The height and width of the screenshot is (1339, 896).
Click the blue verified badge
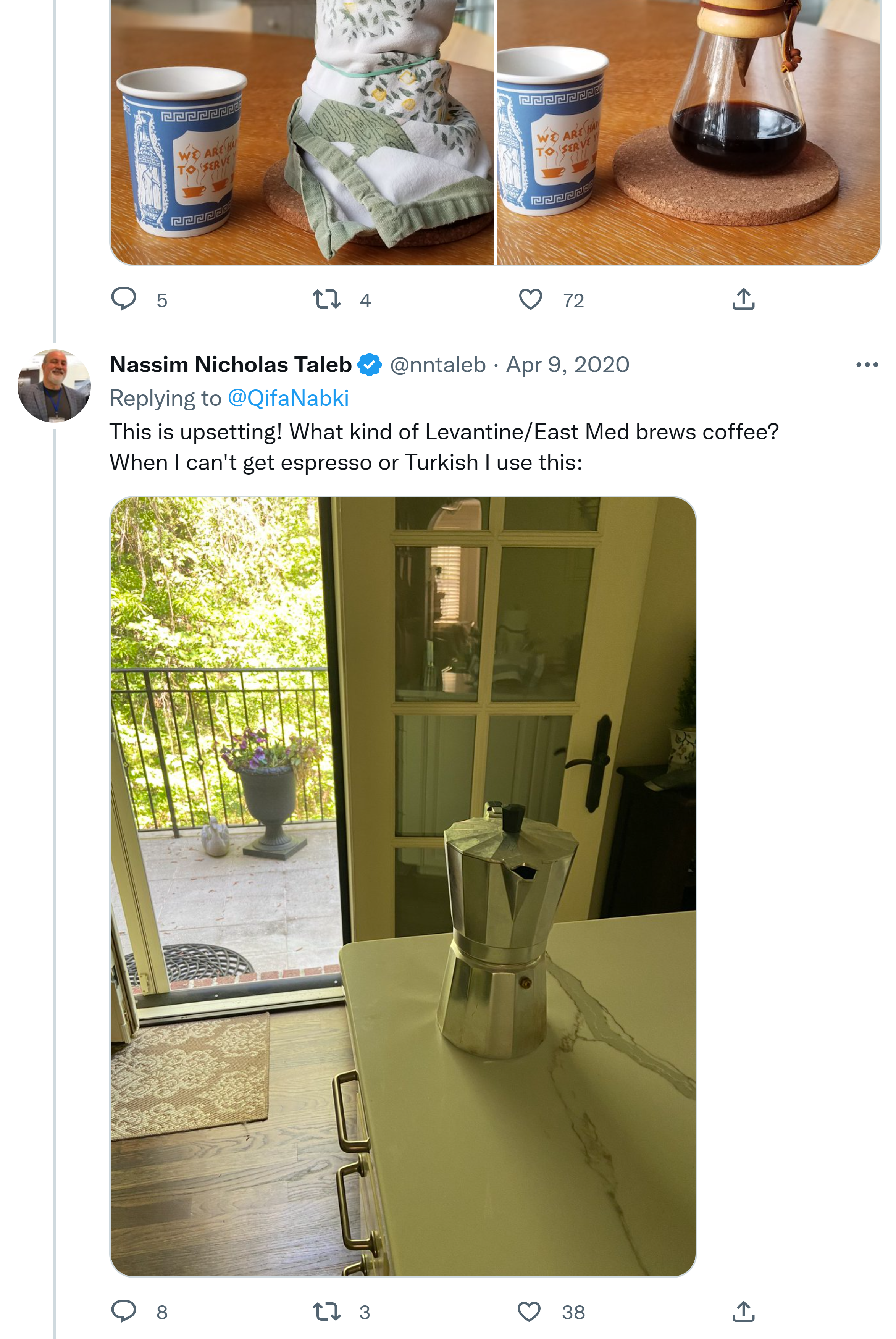[370, 365]
